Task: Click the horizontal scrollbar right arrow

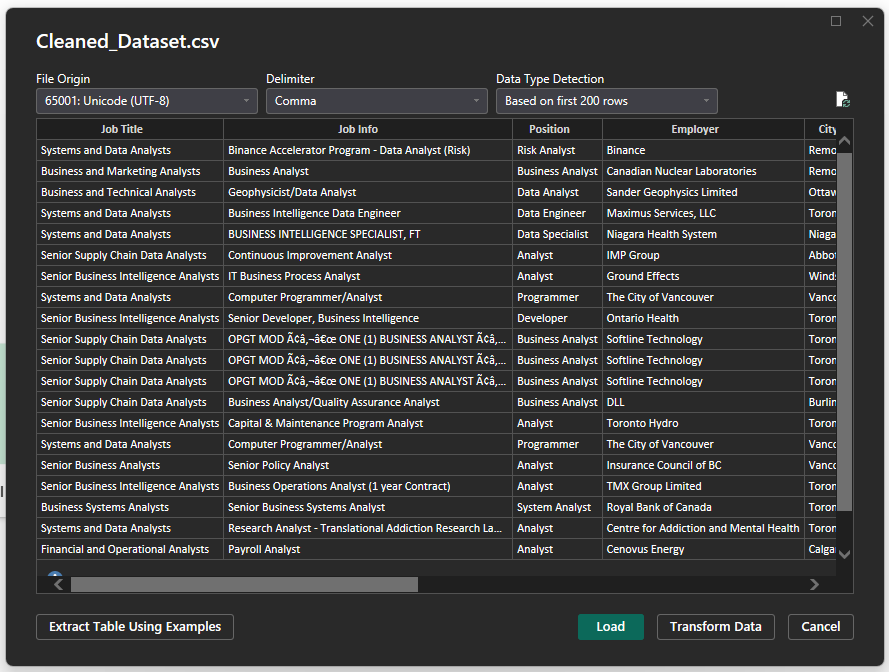Action: (814, 584)
